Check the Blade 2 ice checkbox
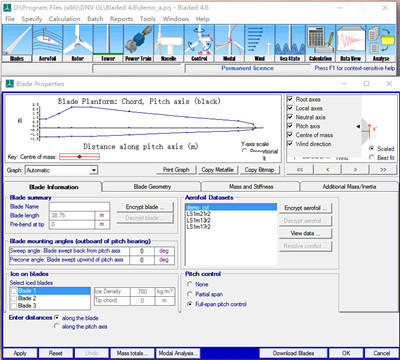 point(14,298)
